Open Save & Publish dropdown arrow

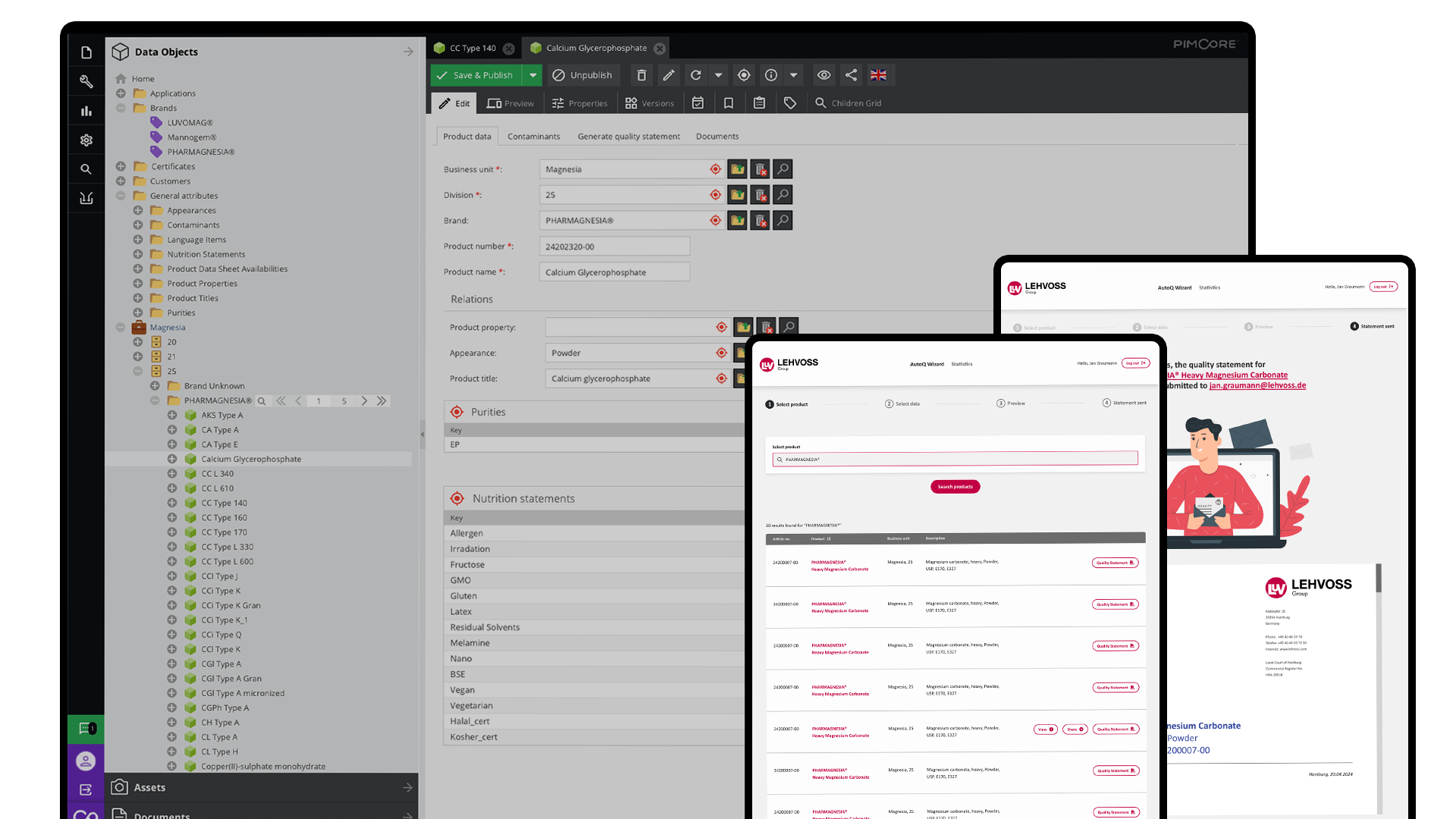pos(533,75)
